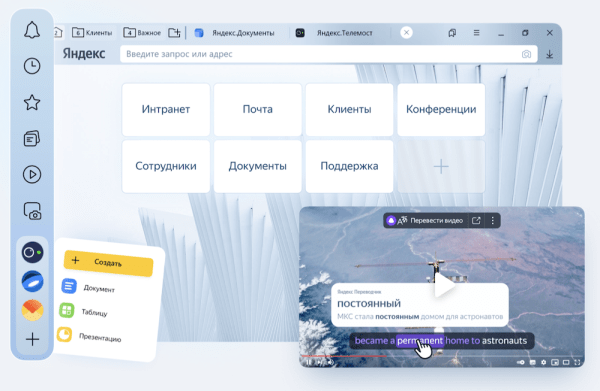
Task: Click the yellow Создать button
Action: click(109, 262)
